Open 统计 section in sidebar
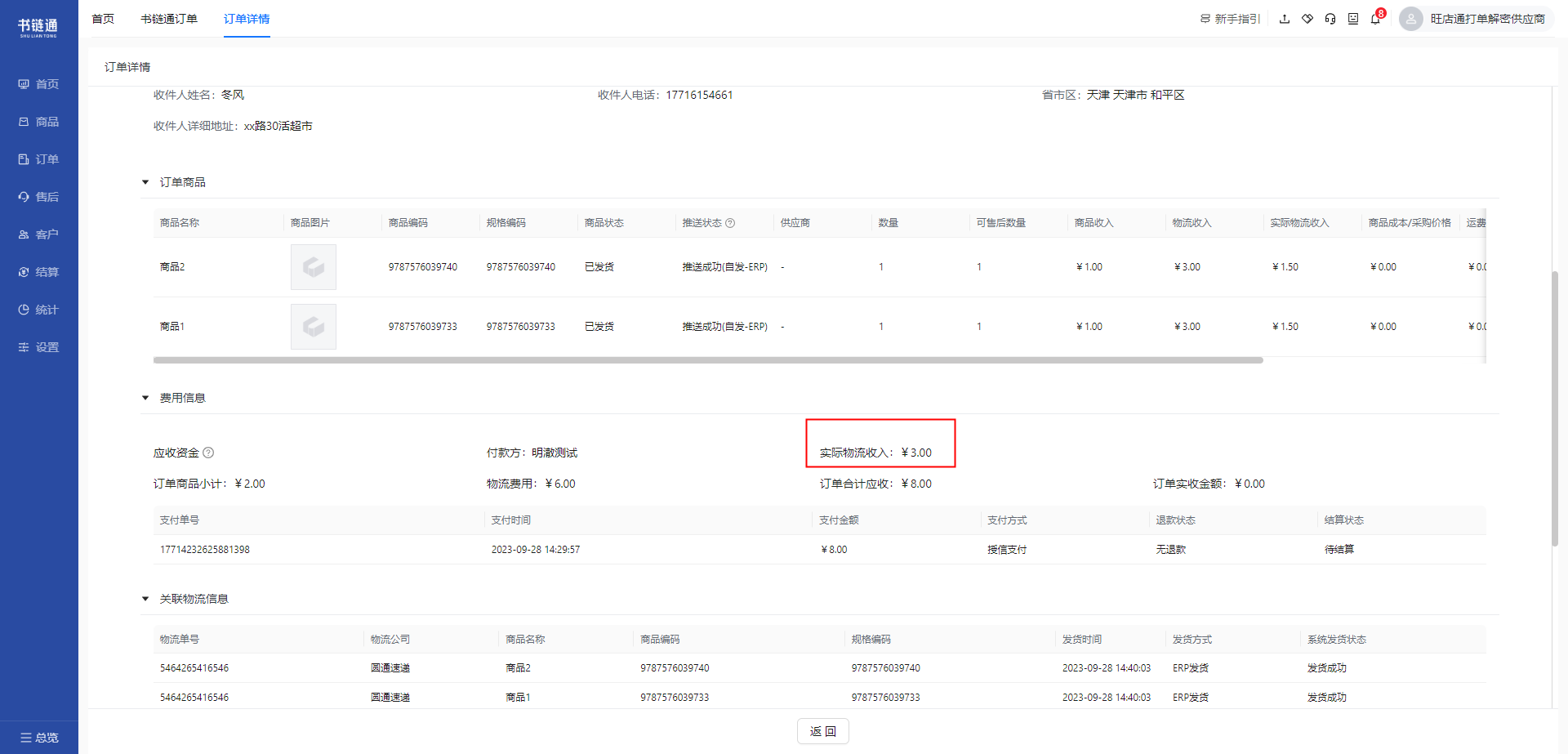Viewport: 1568px width, 754px height. pos(38,310)
